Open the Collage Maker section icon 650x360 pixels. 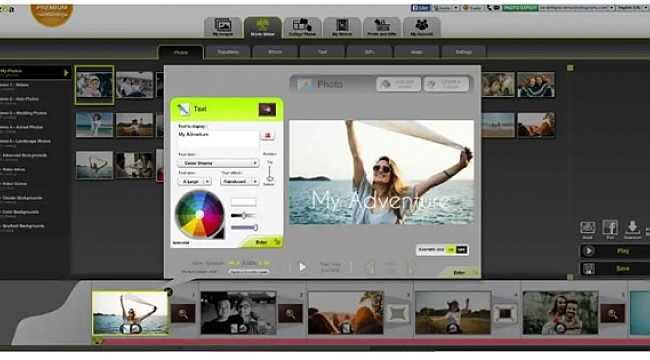click(302, 27)
